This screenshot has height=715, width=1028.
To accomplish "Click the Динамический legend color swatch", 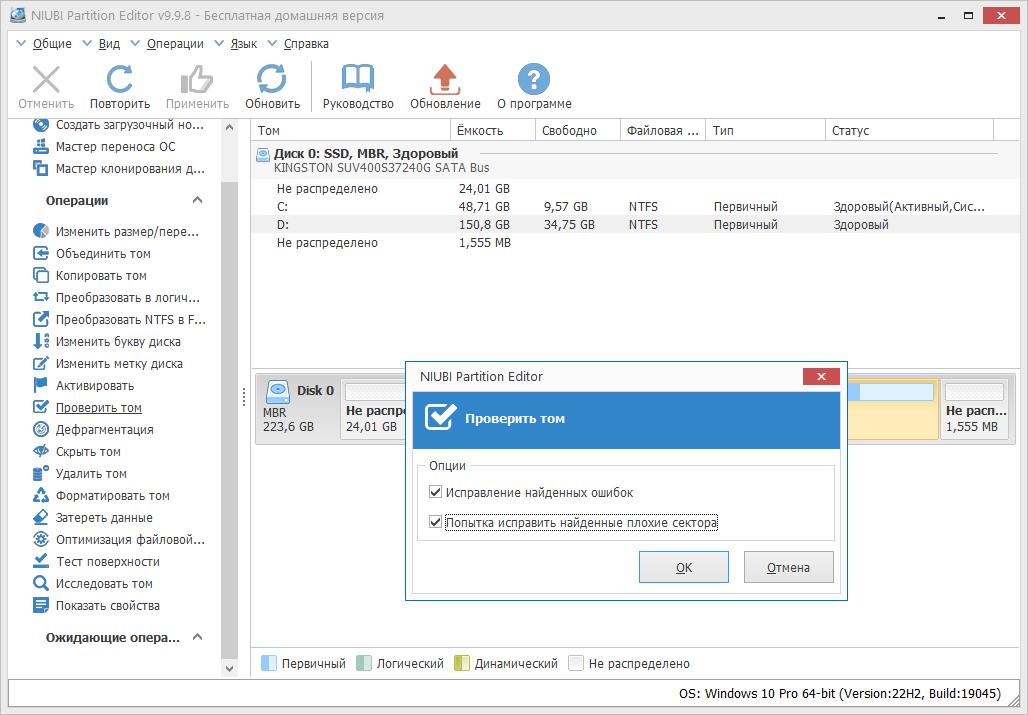I will click(462, 663).
